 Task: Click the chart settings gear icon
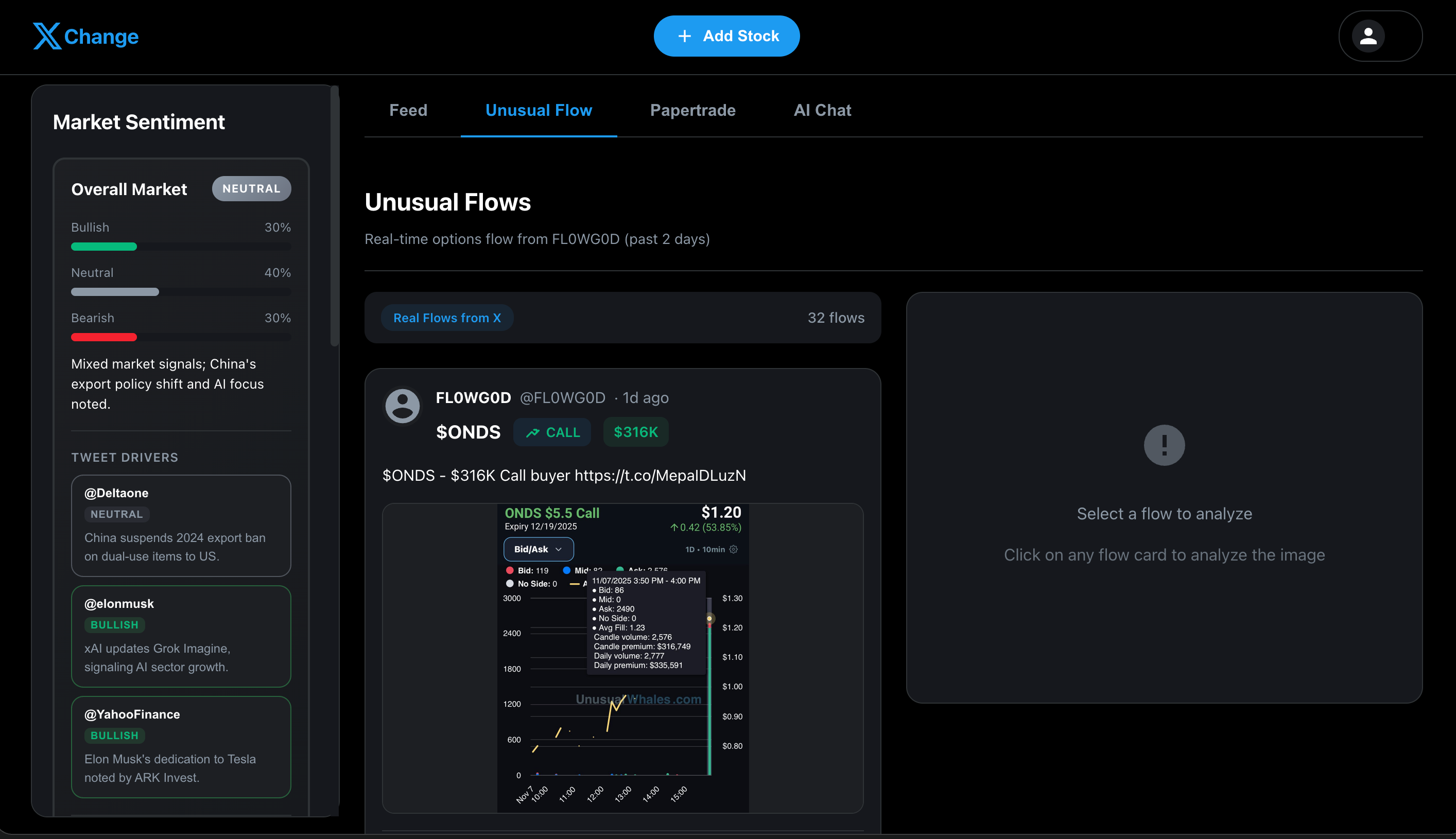click(x=733, y=549)
